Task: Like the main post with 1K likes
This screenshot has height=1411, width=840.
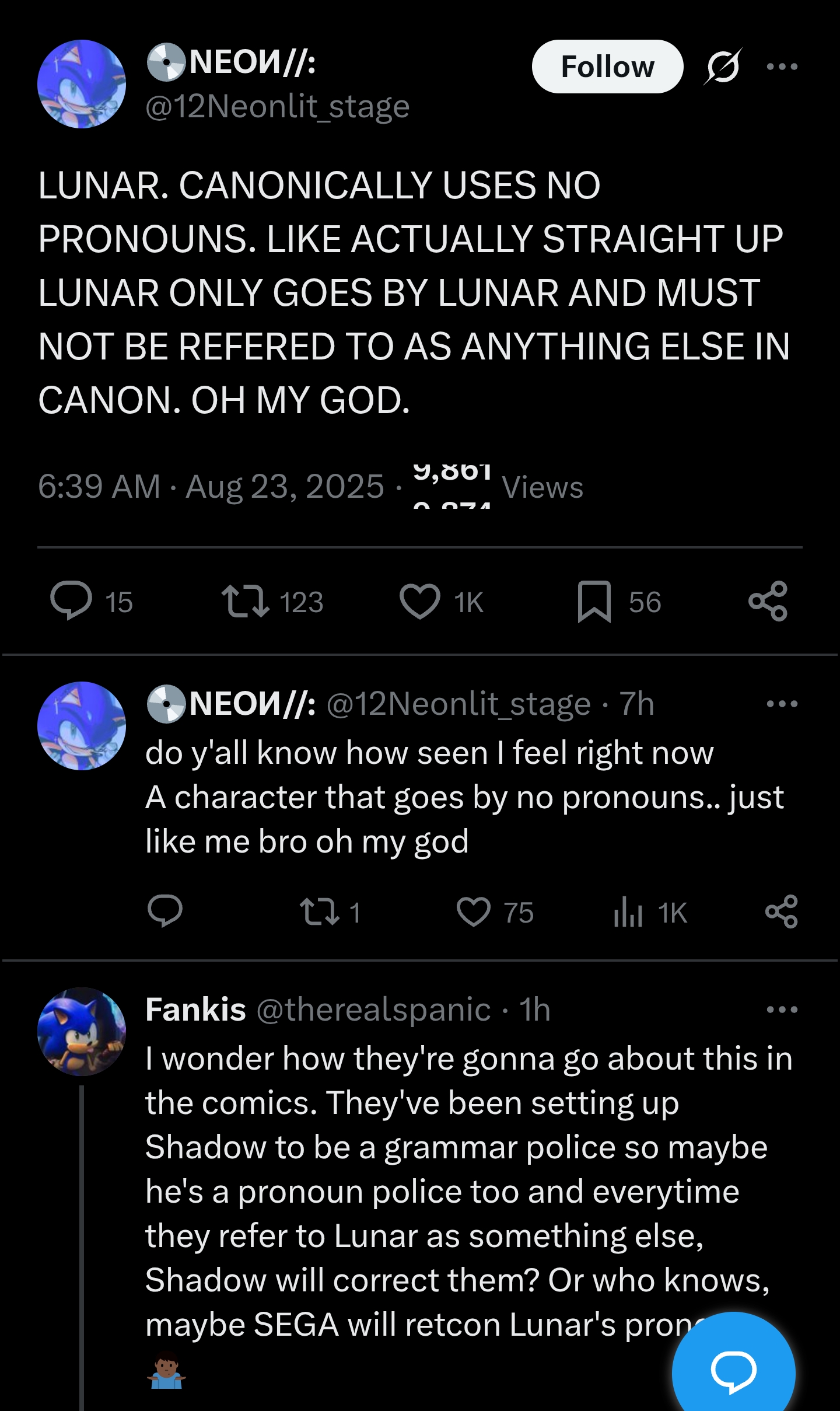Action: click(x=420, y=601)
